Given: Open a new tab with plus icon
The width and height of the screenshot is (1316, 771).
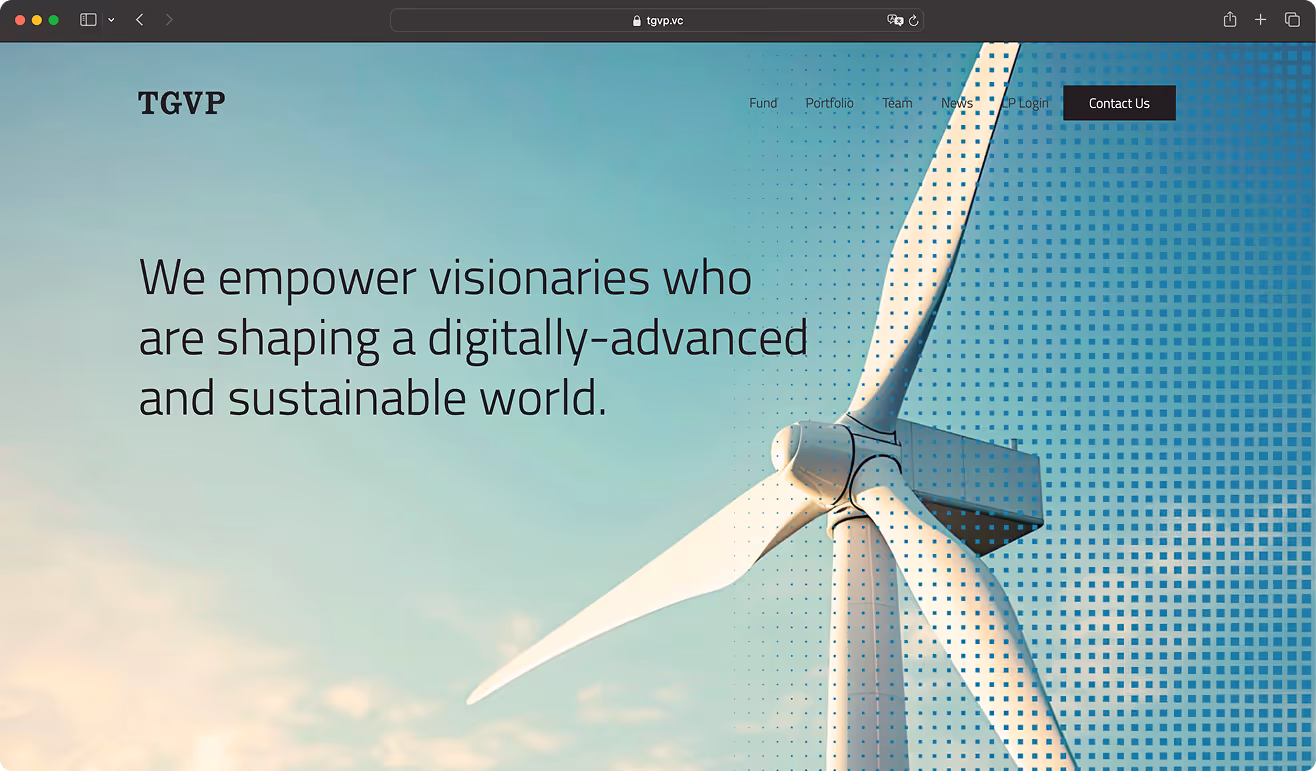Looking at the screenshot, I should pyautogui.click(x=1261, y=20).
